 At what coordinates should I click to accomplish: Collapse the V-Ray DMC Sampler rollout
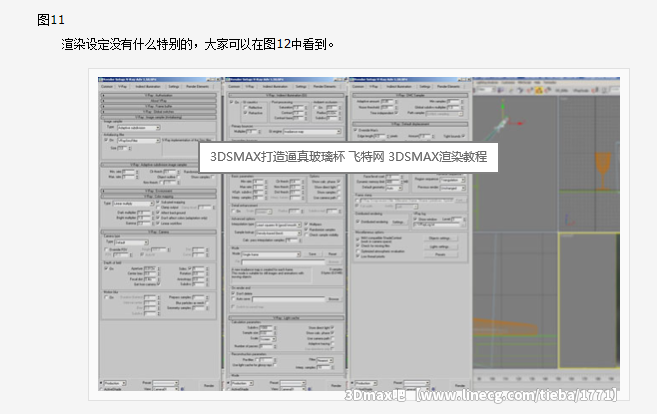410,96
